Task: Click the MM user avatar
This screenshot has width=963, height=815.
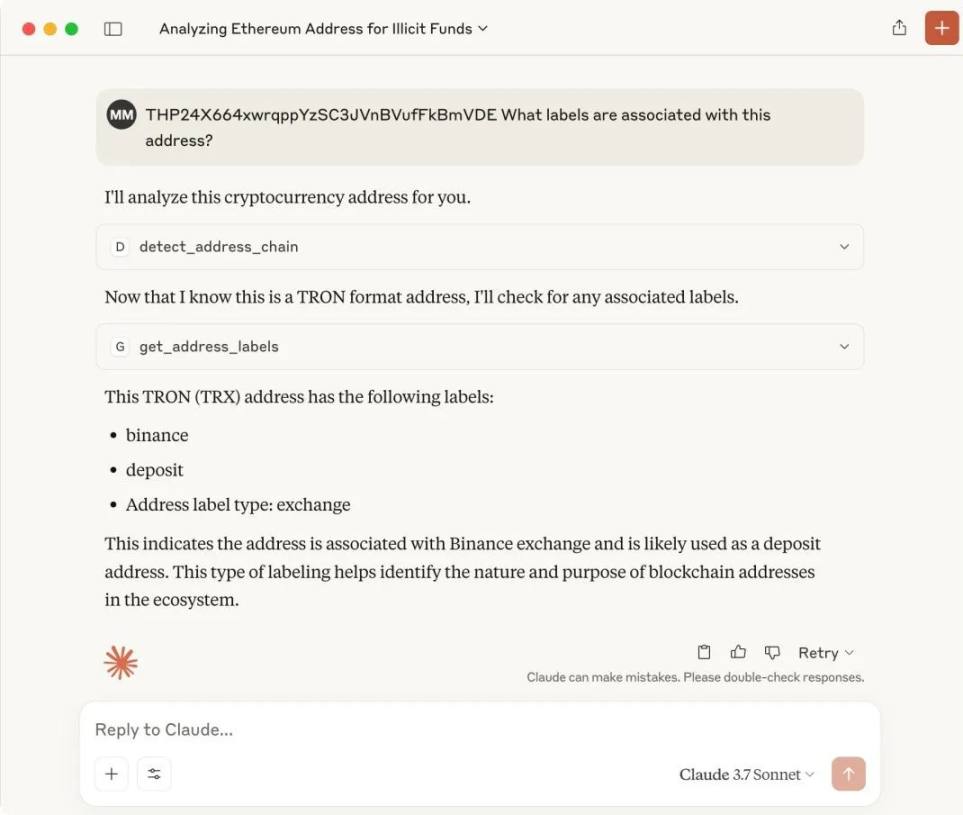Action: [122, 114]
